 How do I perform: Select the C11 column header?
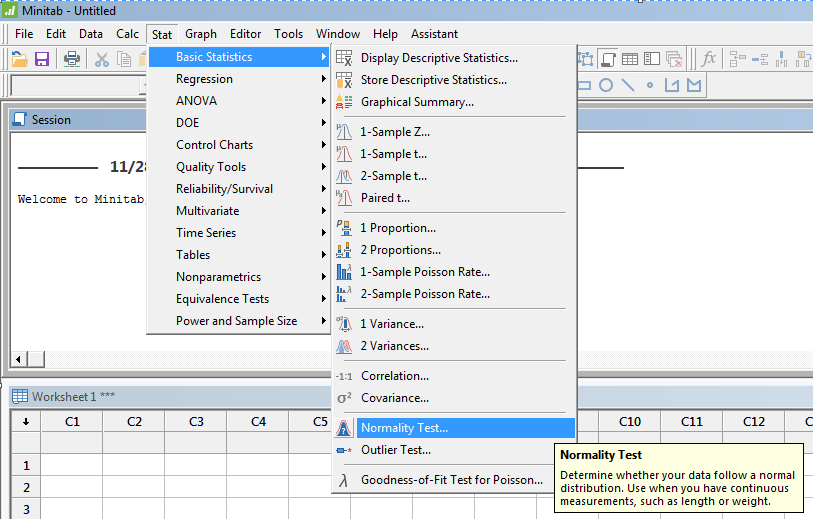pos(692,422)
